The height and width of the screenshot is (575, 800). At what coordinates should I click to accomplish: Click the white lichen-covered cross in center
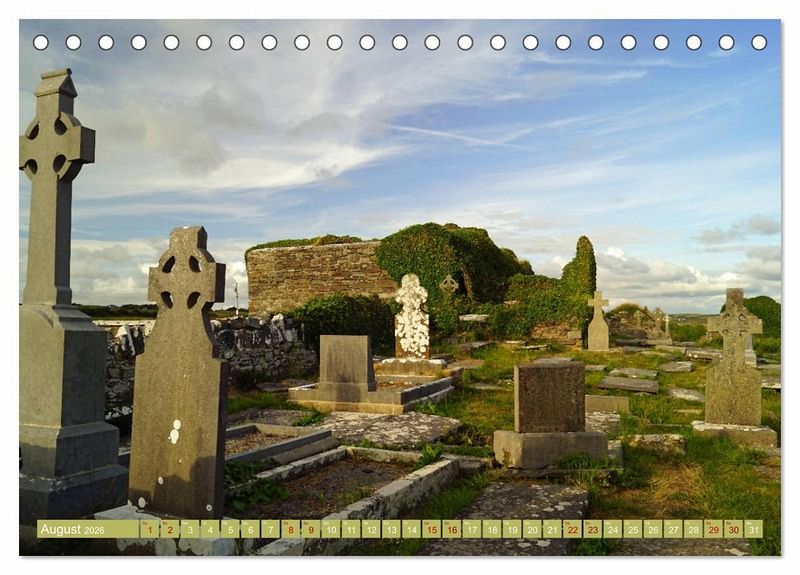[x=411, y=318]
